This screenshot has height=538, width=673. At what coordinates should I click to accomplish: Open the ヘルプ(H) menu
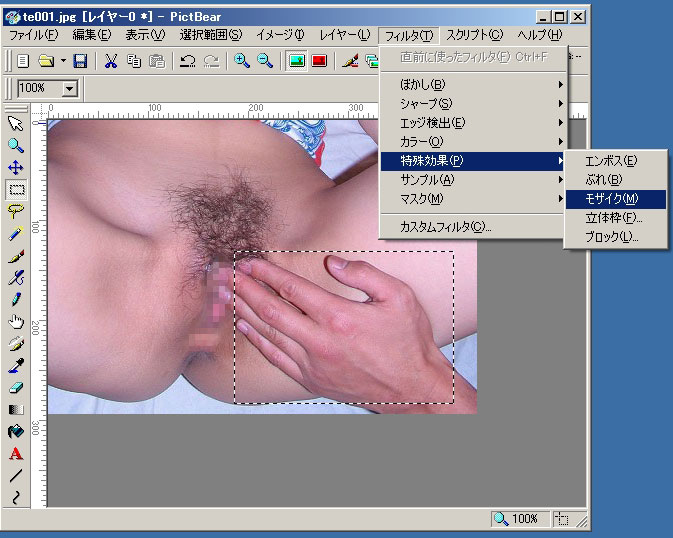[540, 35]
